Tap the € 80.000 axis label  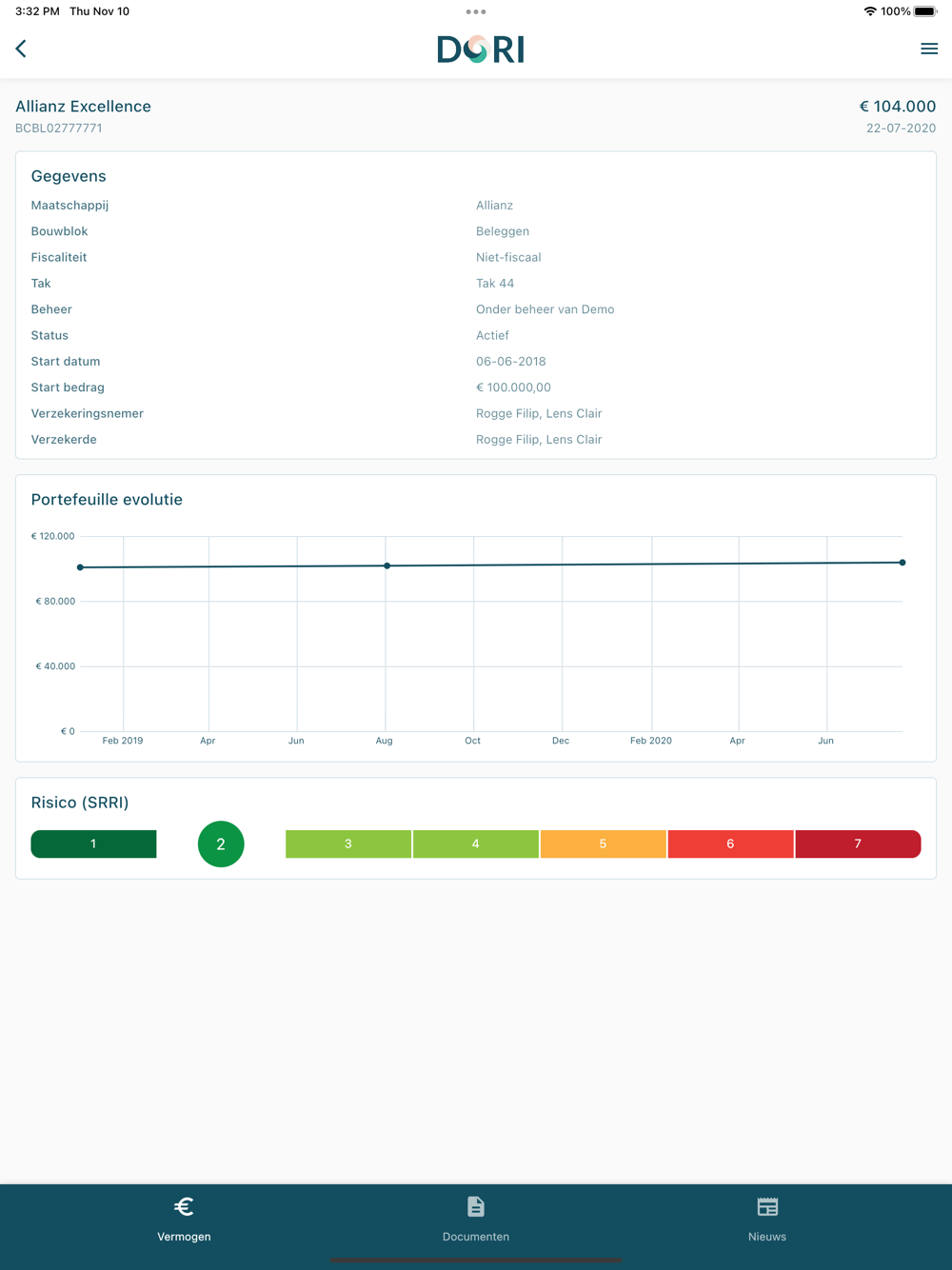pos(55,602)
